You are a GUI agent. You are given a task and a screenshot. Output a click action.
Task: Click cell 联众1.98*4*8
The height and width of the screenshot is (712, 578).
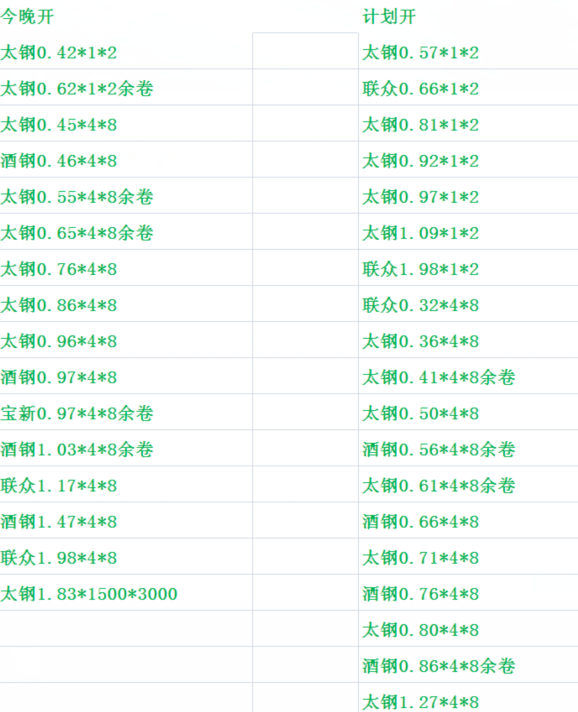click(126, 556)
